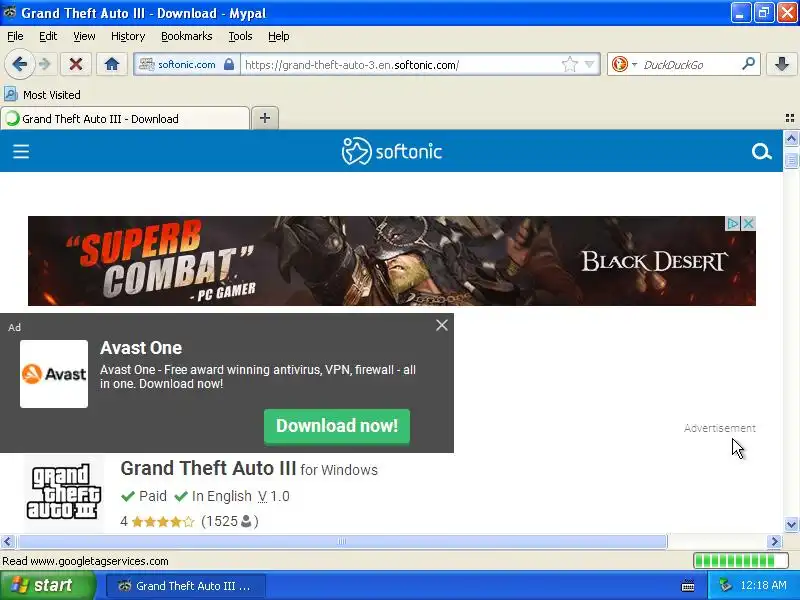The width and height of the screenshot is (800, 600).
Task: Open the AdChoices triangle icon
Action: click(x=733, y=223)
